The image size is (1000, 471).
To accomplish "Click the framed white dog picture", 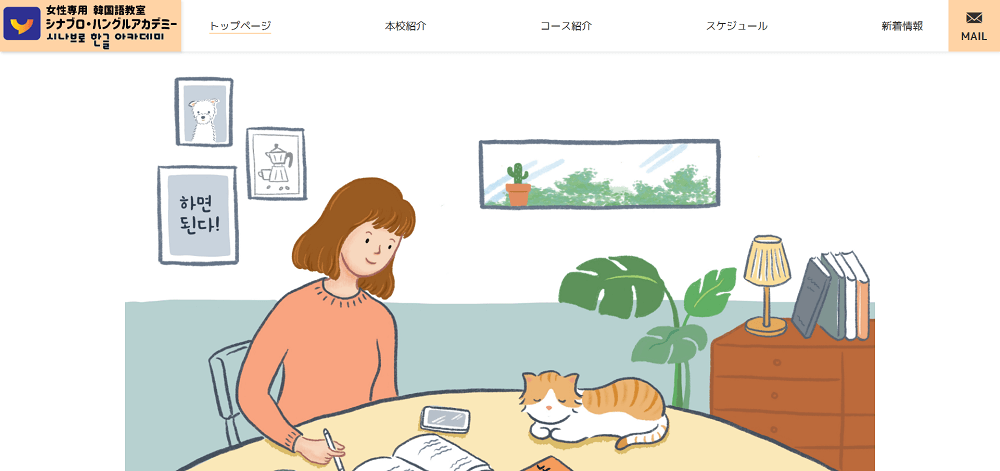I will 203,112.
